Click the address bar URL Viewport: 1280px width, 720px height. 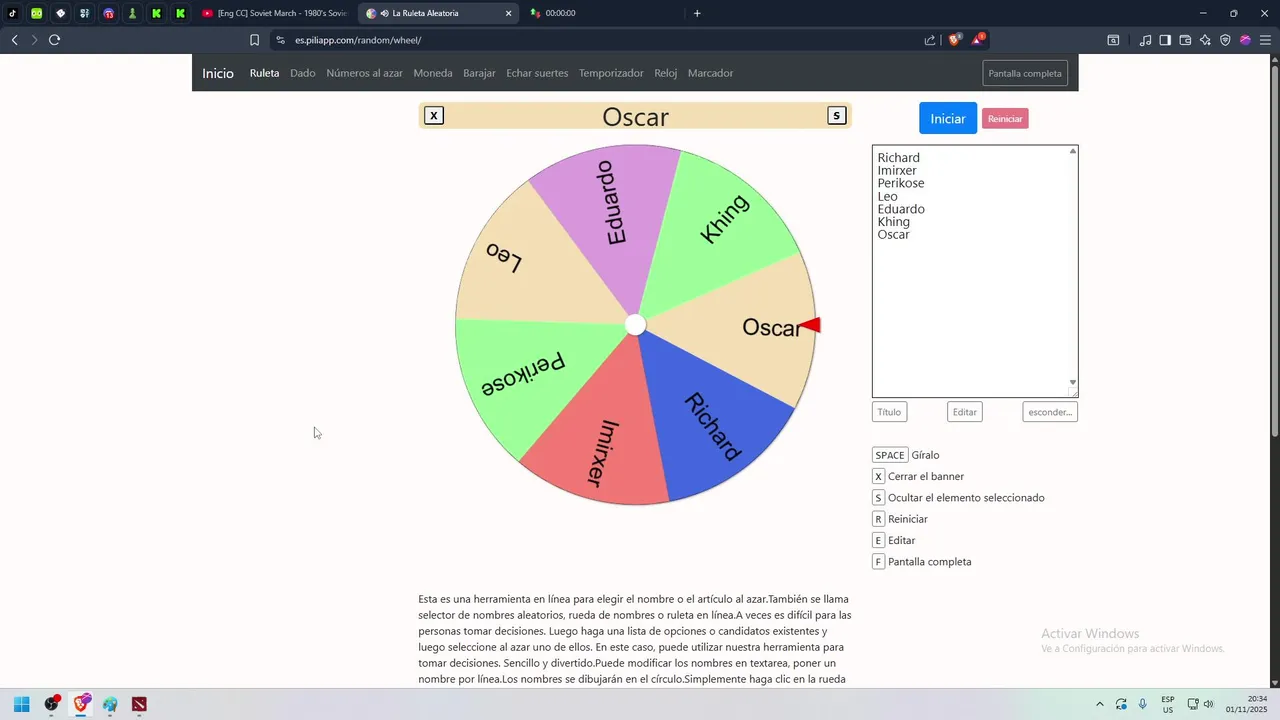[x=358, y=40]
